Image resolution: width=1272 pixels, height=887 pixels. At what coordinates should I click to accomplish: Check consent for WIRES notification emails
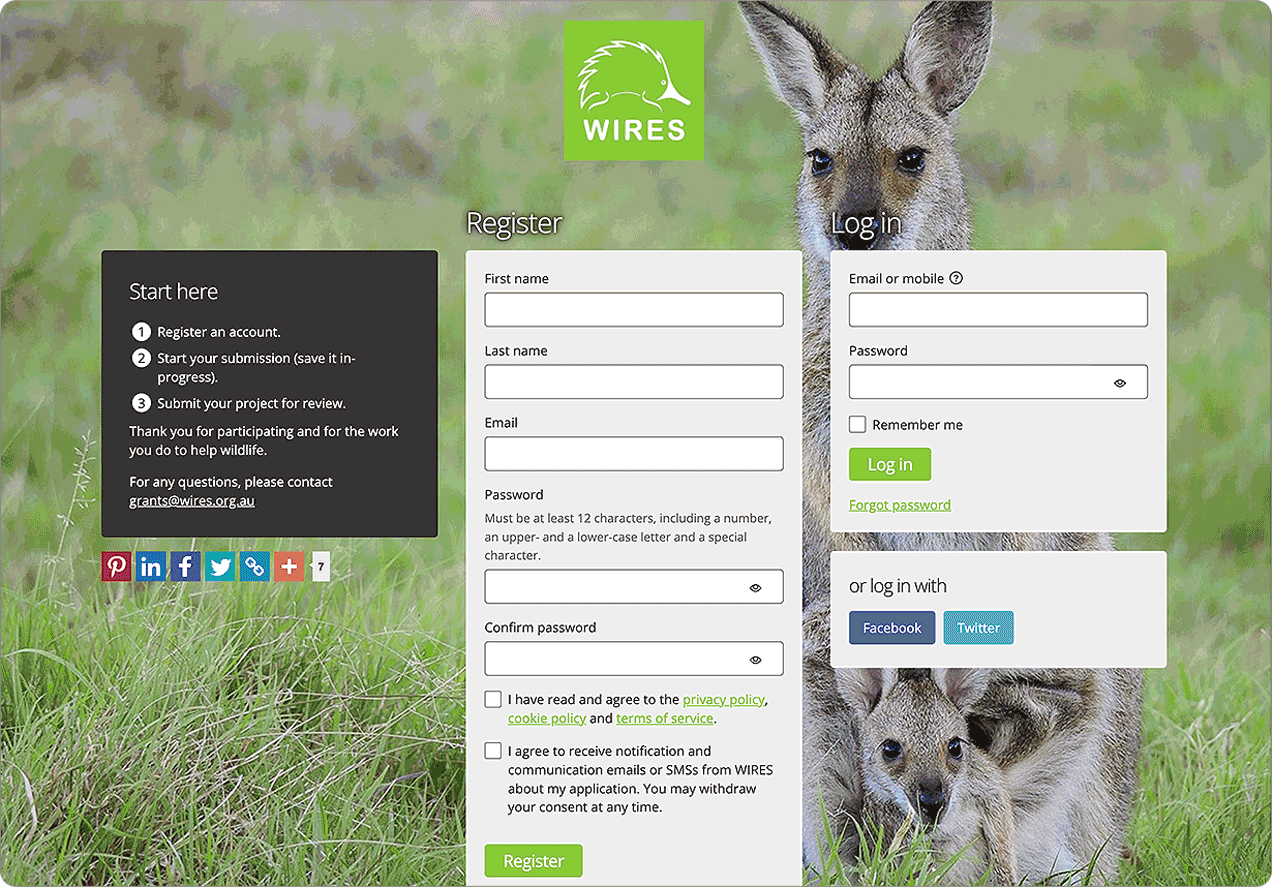[x=493, y=750]
